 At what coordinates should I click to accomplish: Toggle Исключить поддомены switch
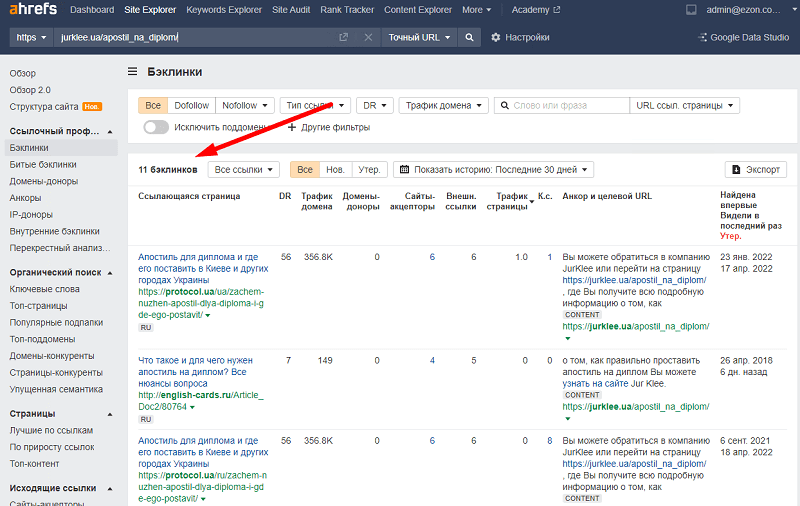click(x=156, y=127)
